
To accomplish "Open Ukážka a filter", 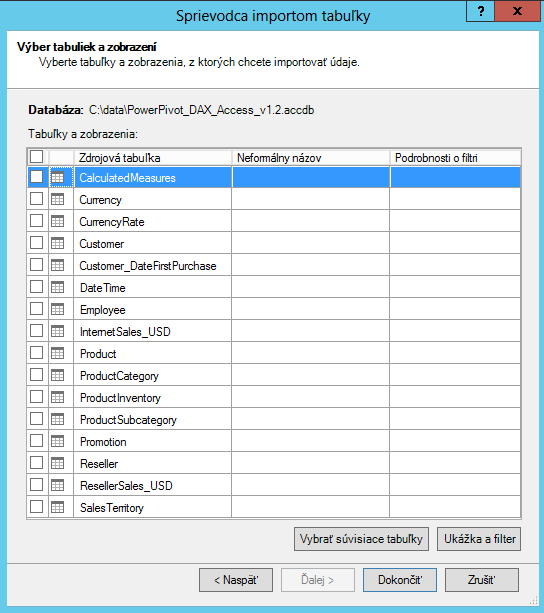I will [x=479, y=539].
